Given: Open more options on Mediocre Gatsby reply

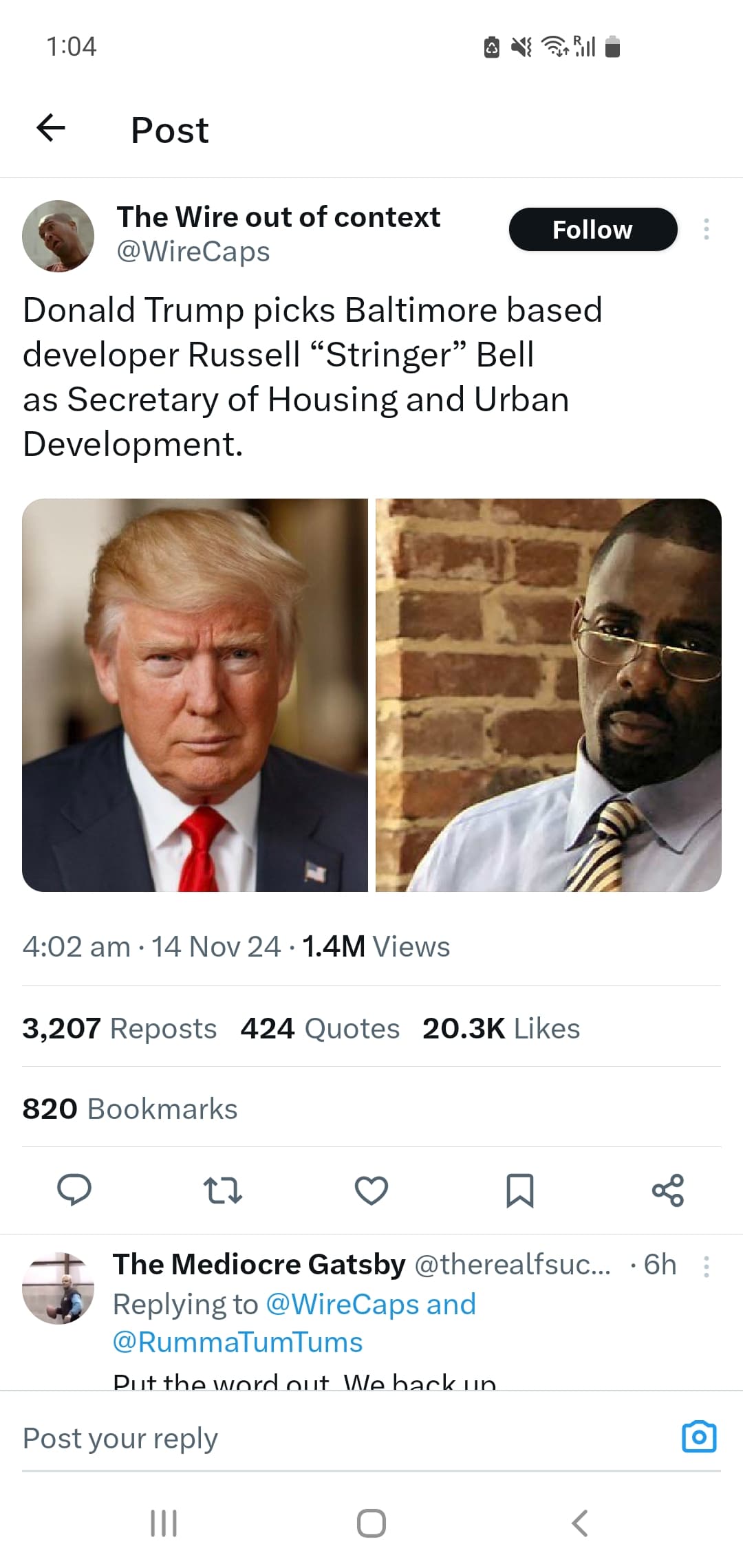Looking at the screenshot, I should coord(706,1266).
